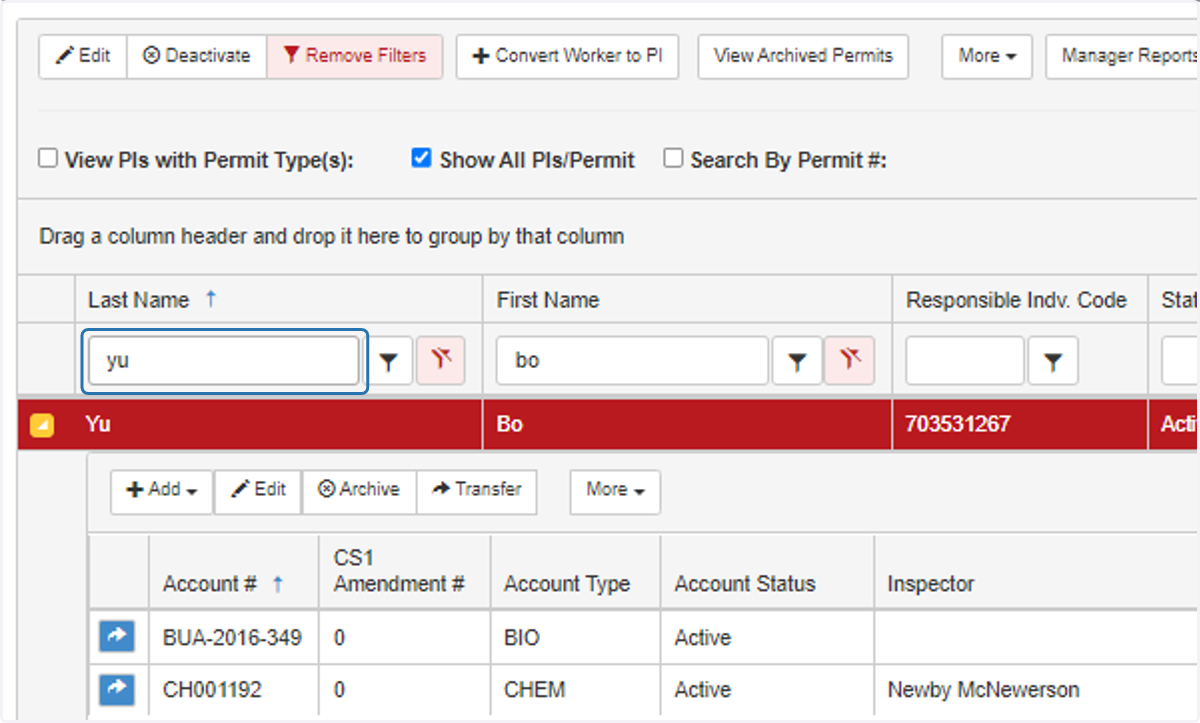This screenshot has width=1200, height=723.
Task: Focus the First Name filter field
Action: coord(632,361)
